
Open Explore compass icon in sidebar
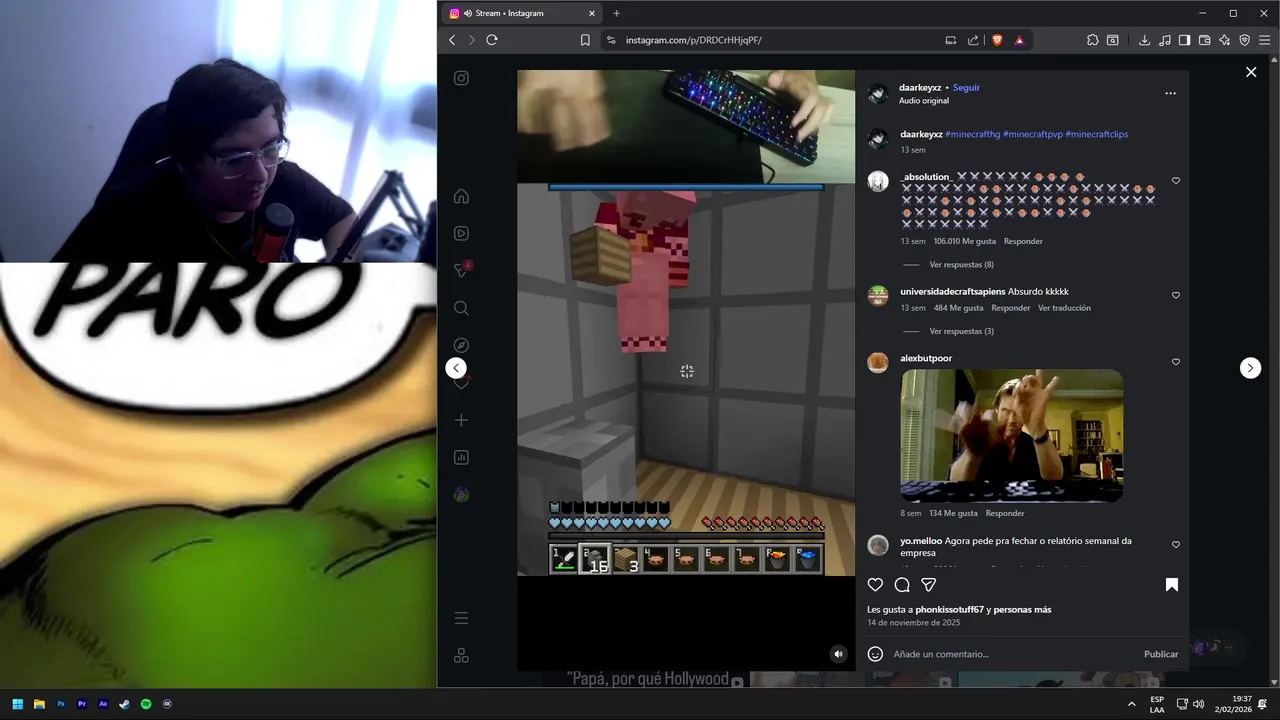(461, 345)
